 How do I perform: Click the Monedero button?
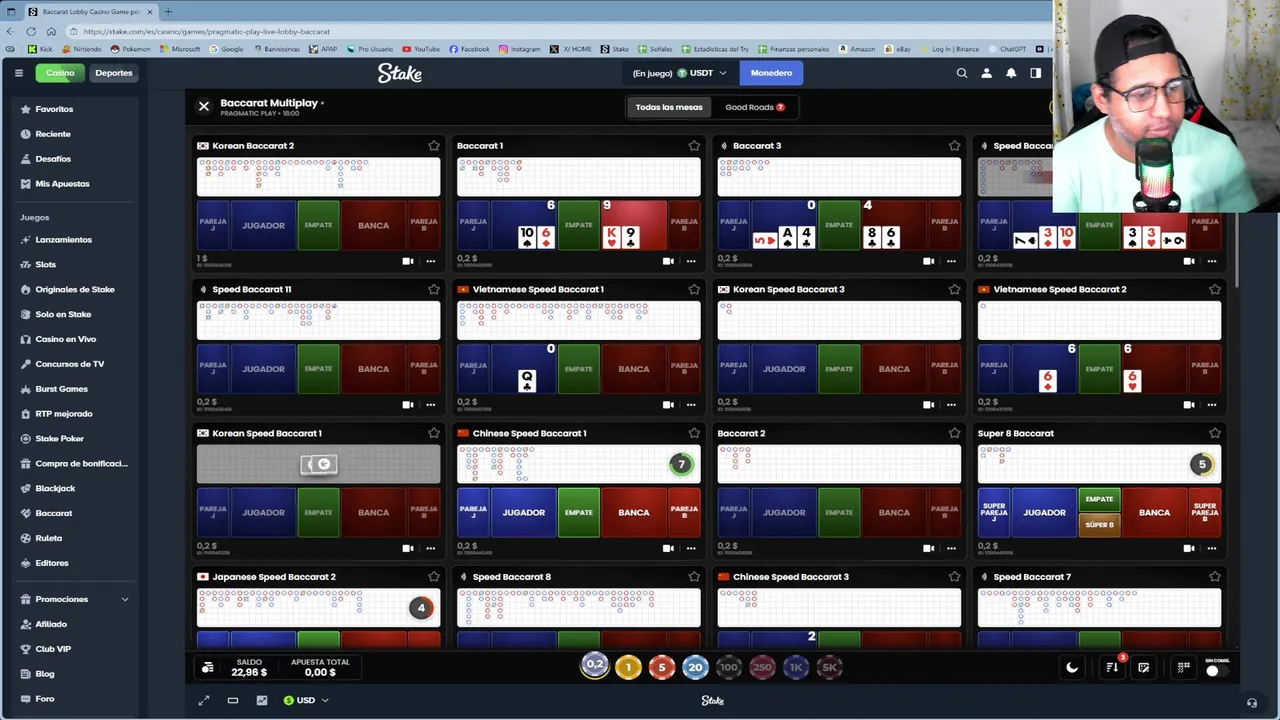coord(771,73)
